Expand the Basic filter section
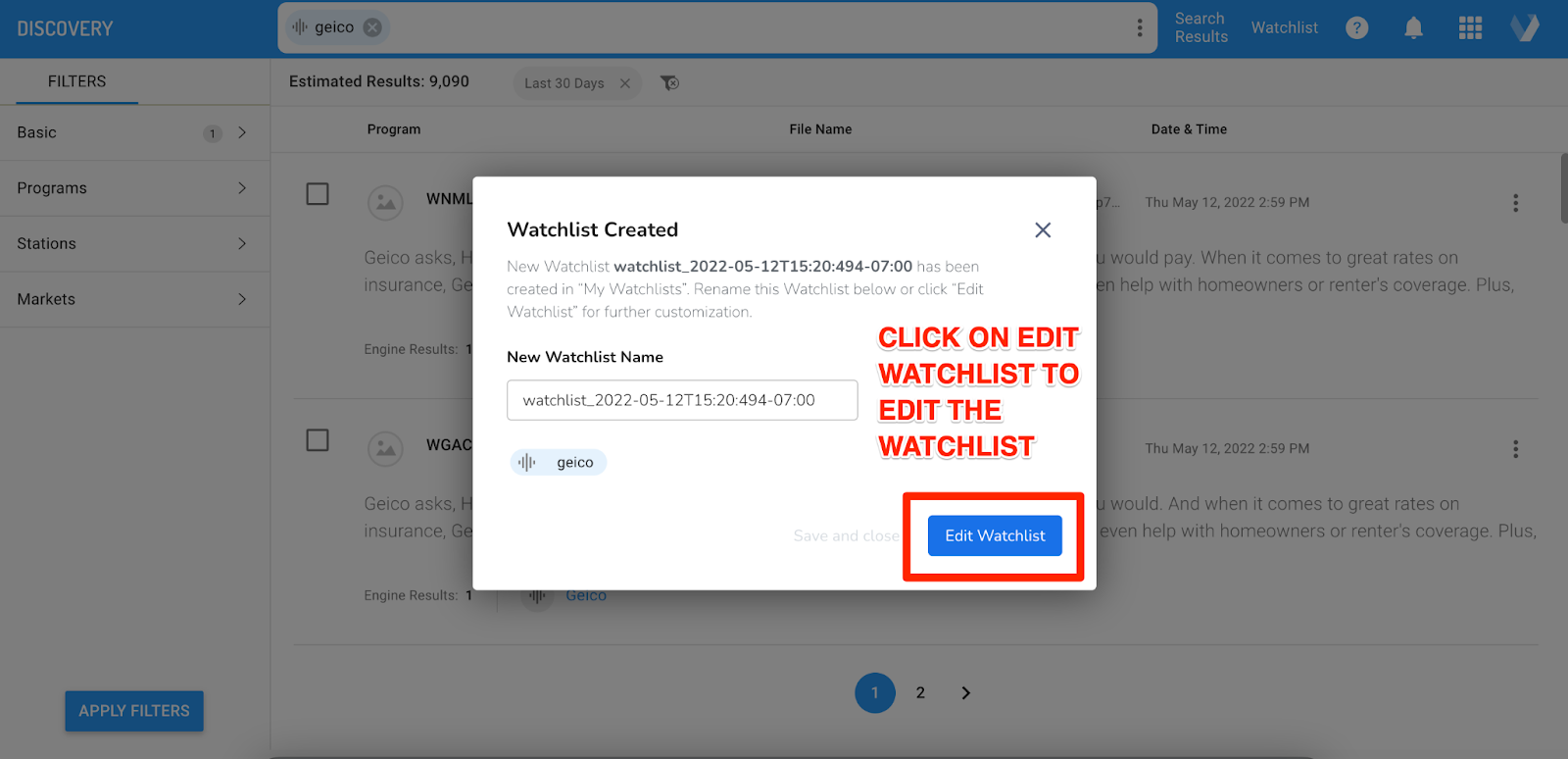This screenshot has width=1568, height=759. 134,132
